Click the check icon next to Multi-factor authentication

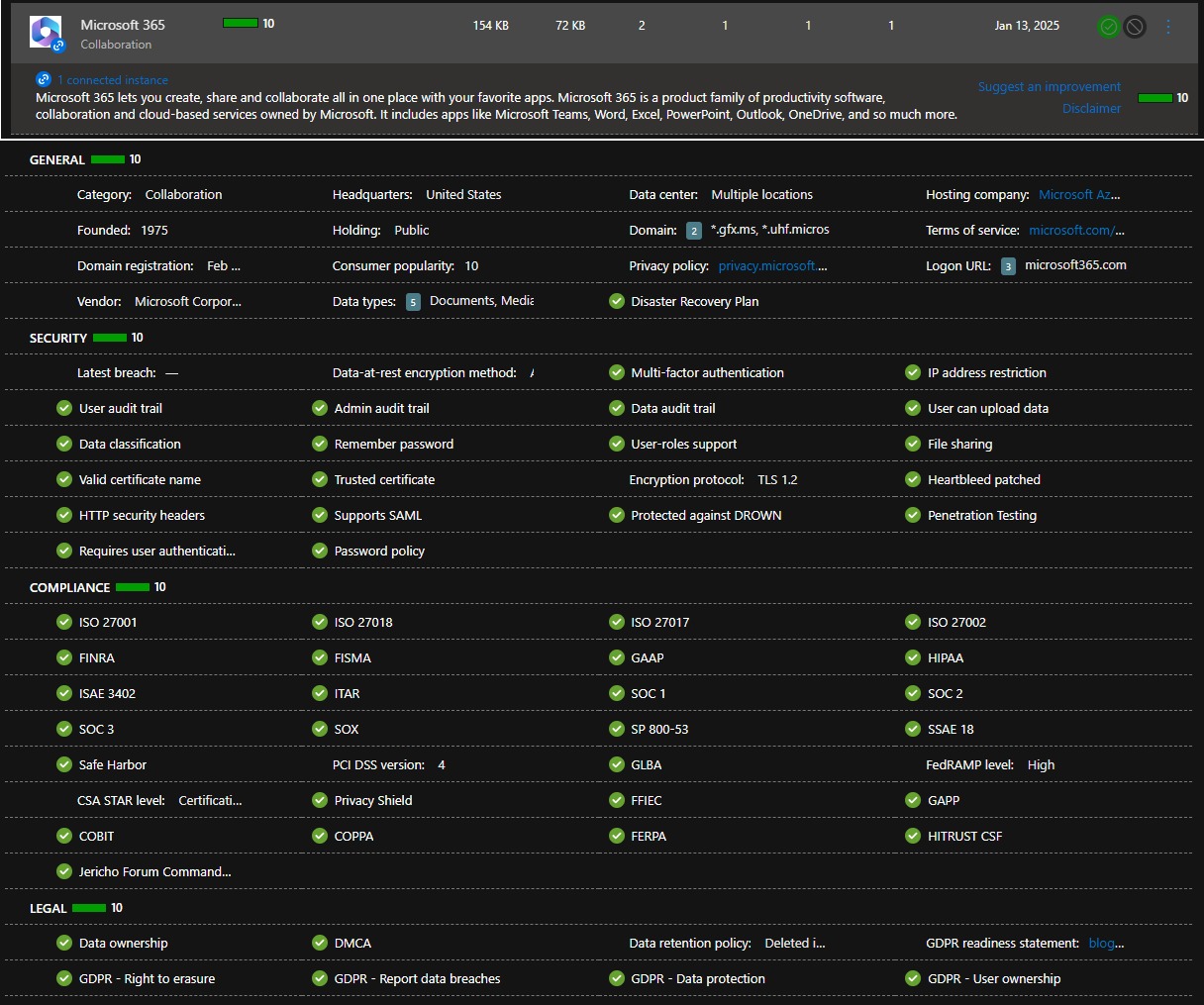(616, 372)
